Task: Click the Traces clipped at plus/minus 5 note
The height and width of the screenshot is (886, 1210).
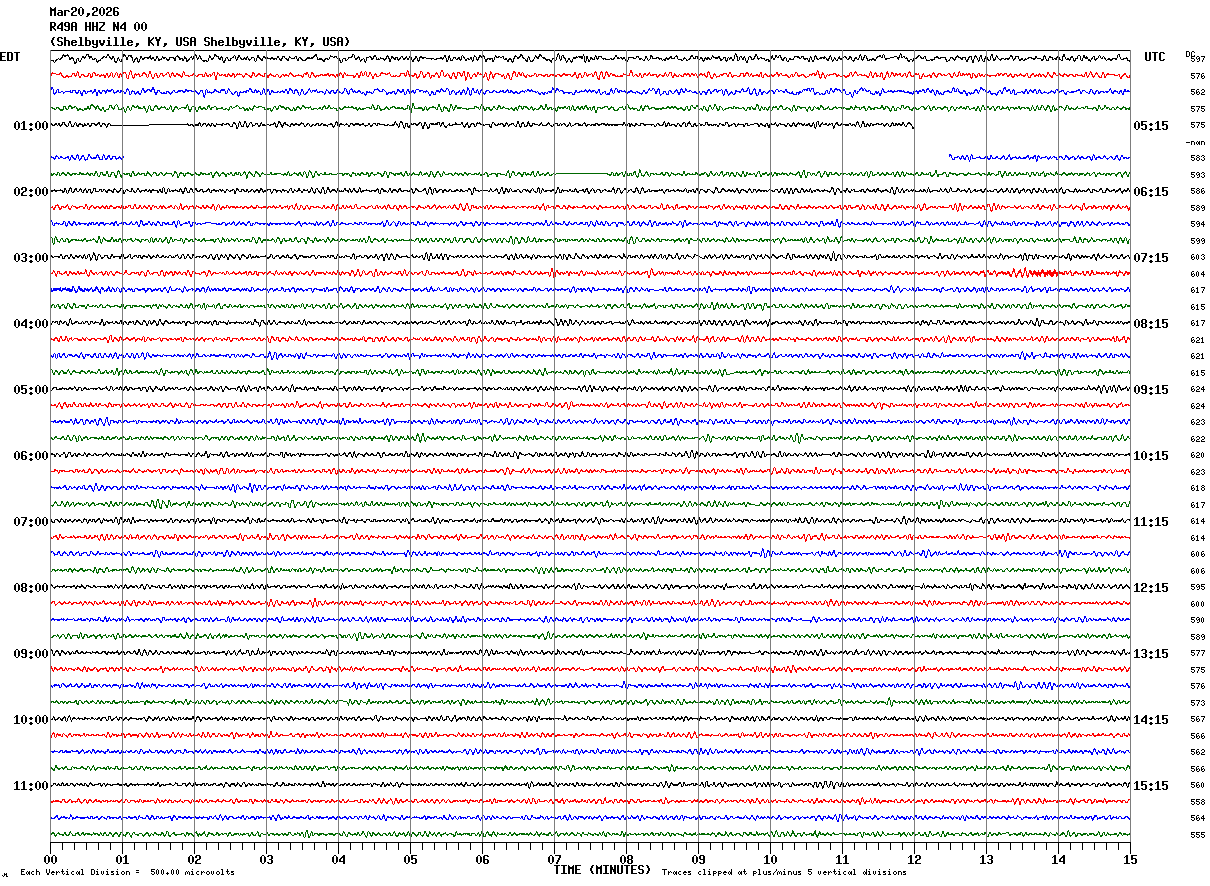Action: [784, 873]
